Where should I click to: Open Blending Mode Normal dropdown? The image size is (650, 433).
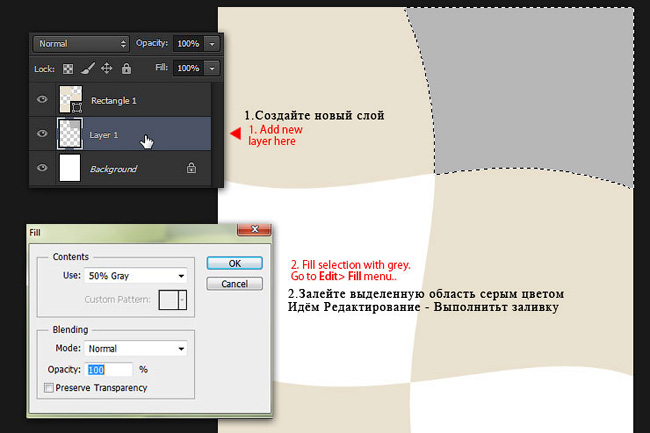(136, 348)
